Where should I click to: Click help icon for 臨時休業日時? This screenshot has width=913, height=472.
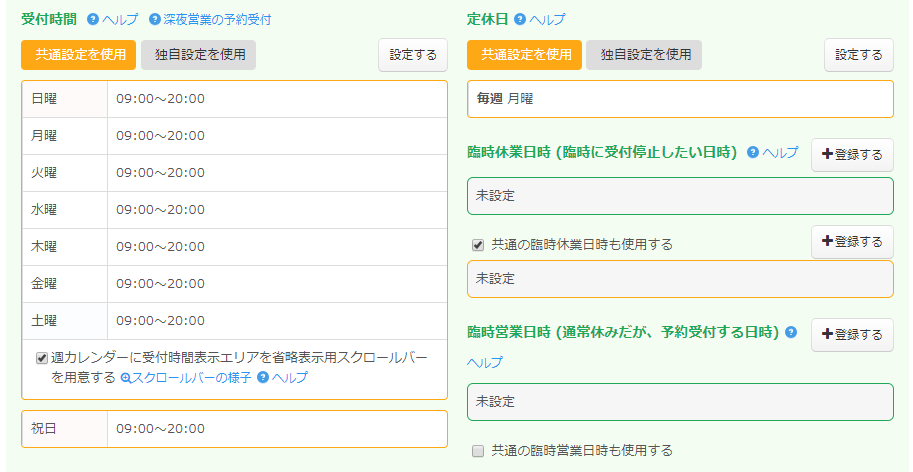point(753,152)
